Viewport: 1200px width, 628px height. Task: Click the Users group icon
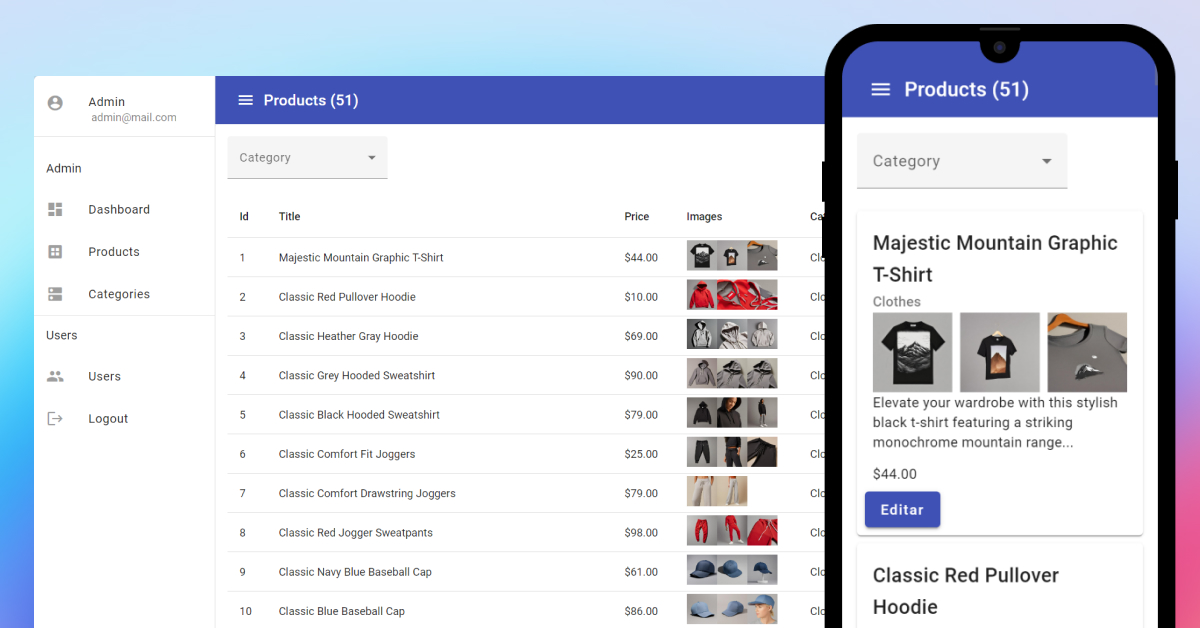pyautogui.click(x=56, y=376)
